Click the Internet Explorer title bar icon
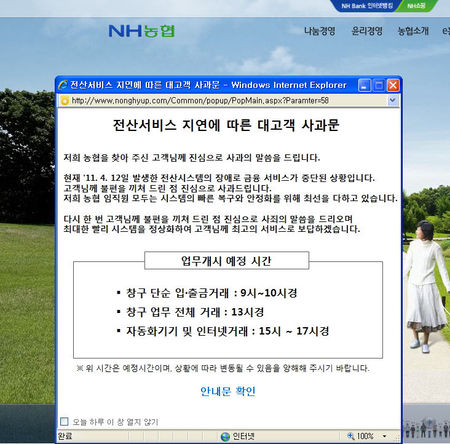Screen dimensions: 450x444 tap(63, 85)
